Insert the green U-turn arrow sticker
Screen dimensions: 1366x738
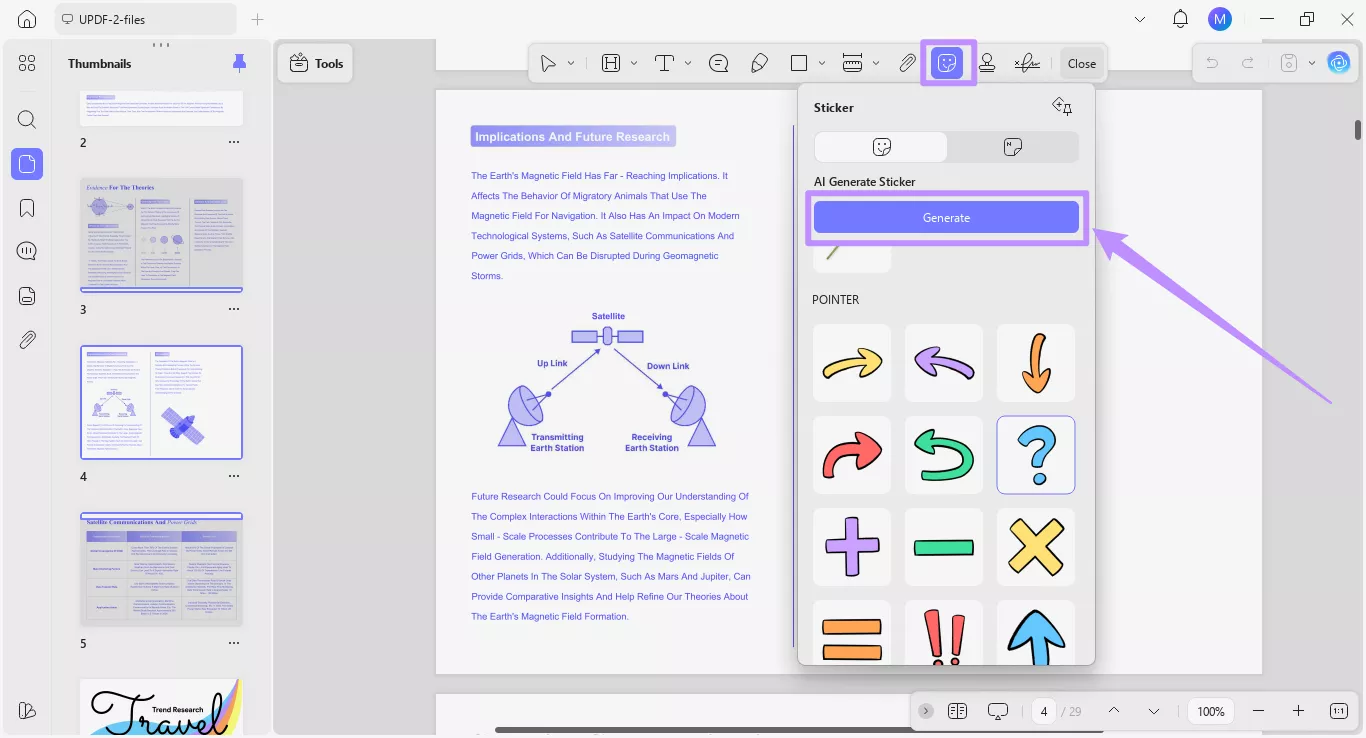[x=944, y=455]
